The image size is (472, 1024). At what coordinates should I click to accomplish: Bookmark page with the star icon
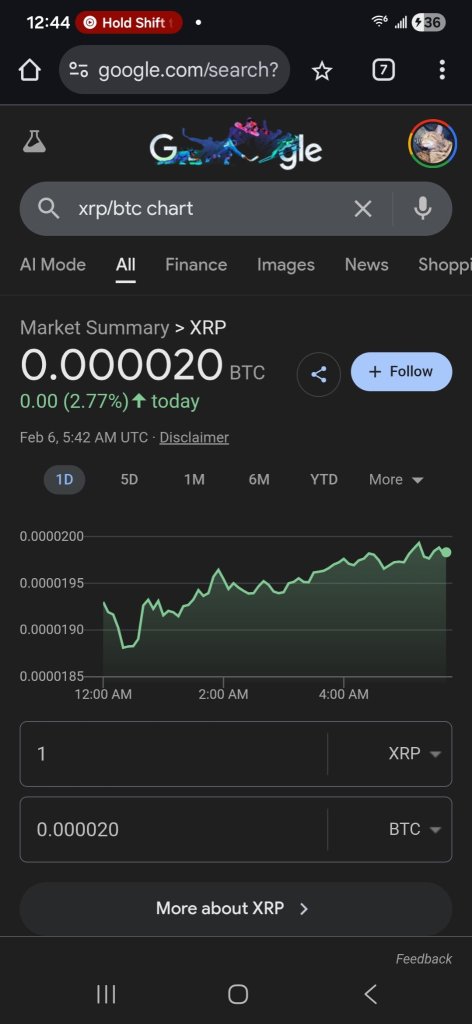pyautogui.click(x=321, y=71)
